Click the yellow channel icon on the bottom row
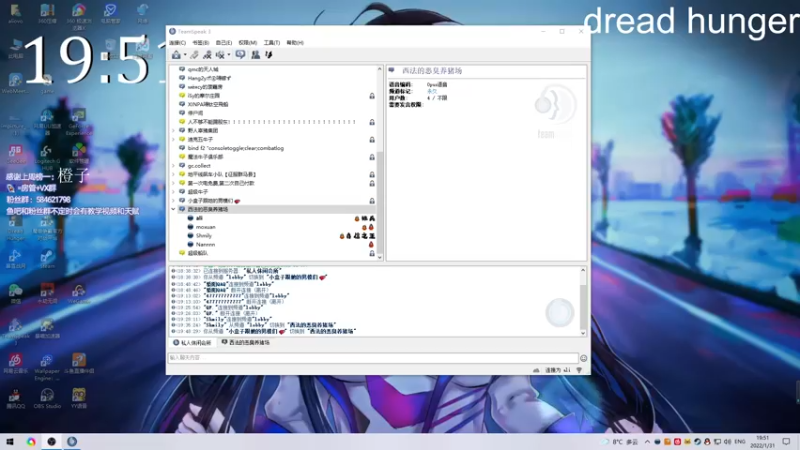The image size is (800, 450). [182, 253]
